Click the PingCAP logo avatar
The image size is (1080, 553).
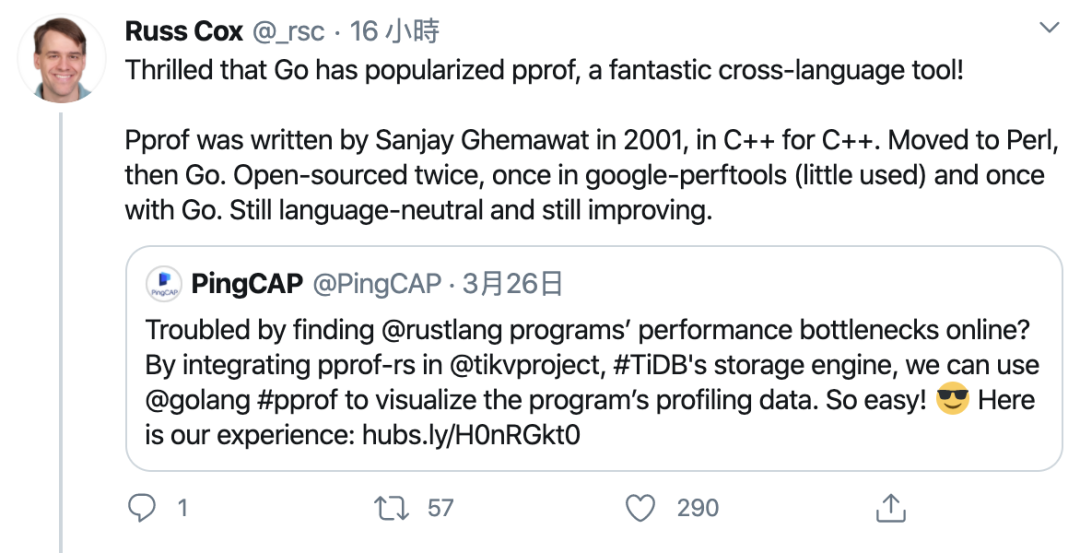(163, 284)
